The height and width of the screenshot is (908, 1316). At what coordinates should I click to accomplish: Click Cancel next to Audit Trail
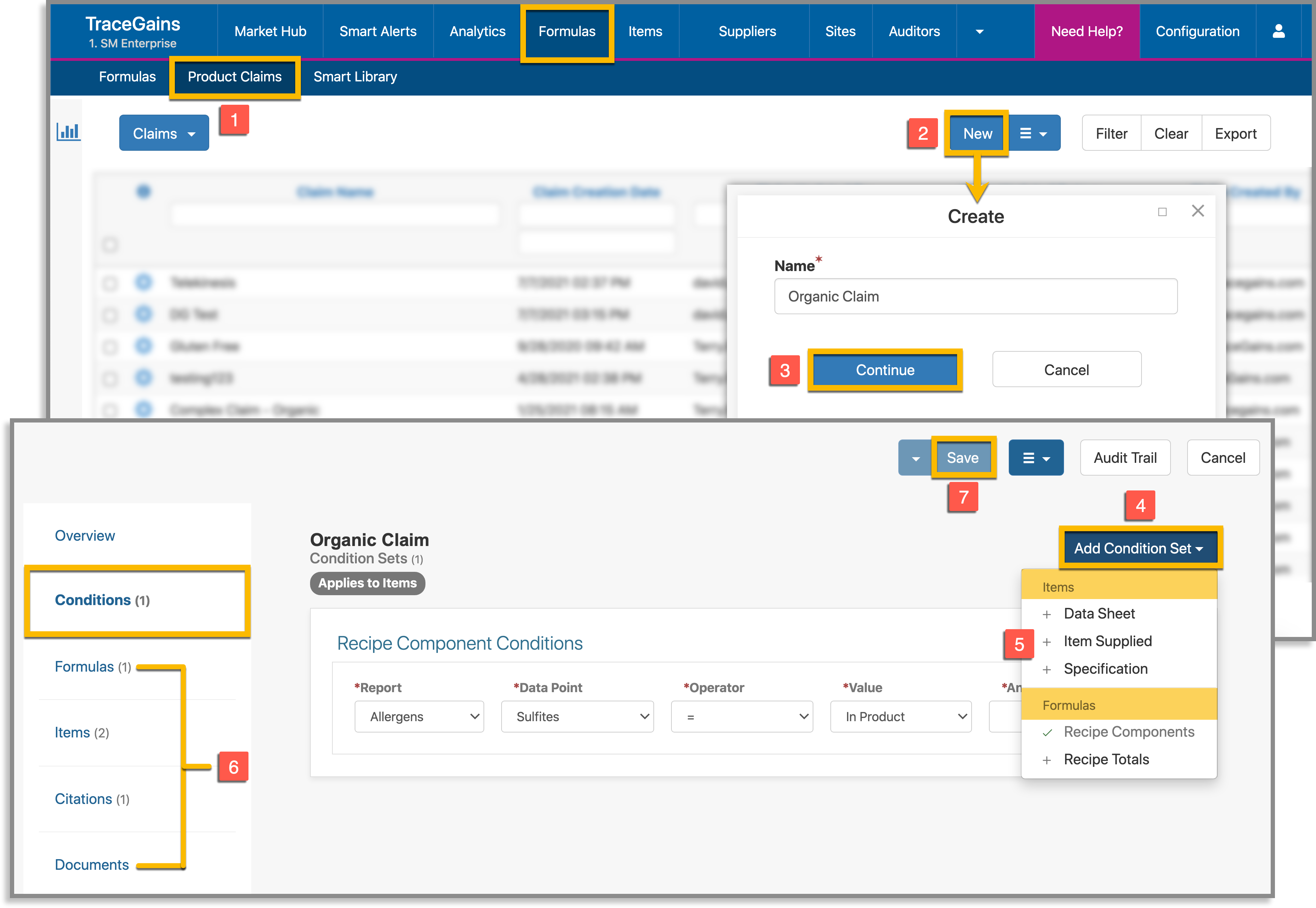[x=1223, y=458]
